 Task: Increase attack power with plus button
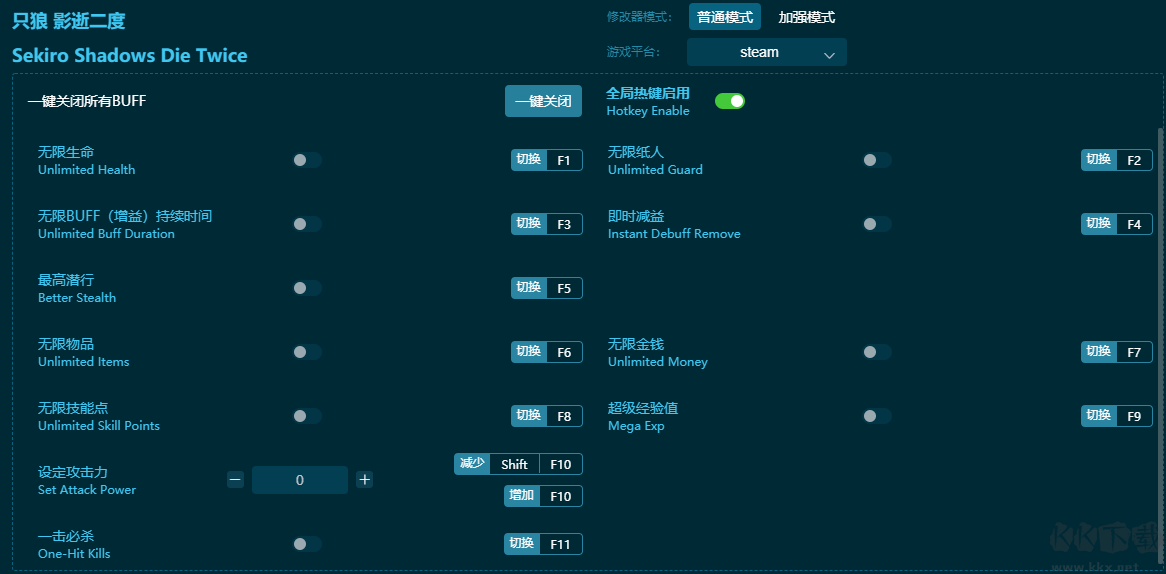pyautogui.click(x=364, y=480)
